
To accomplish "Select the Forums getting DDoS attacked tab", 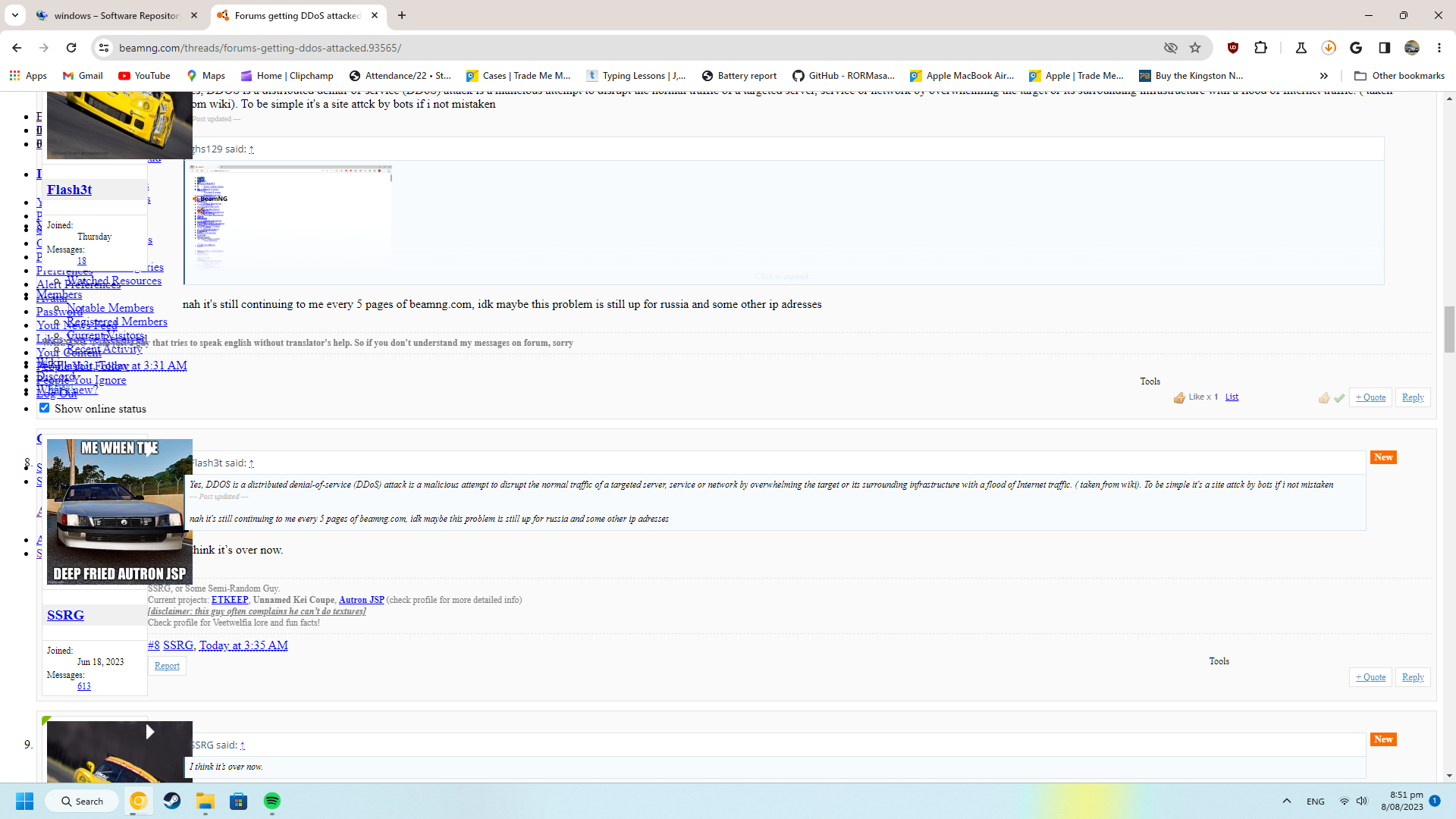I will (x=297, y=15).
